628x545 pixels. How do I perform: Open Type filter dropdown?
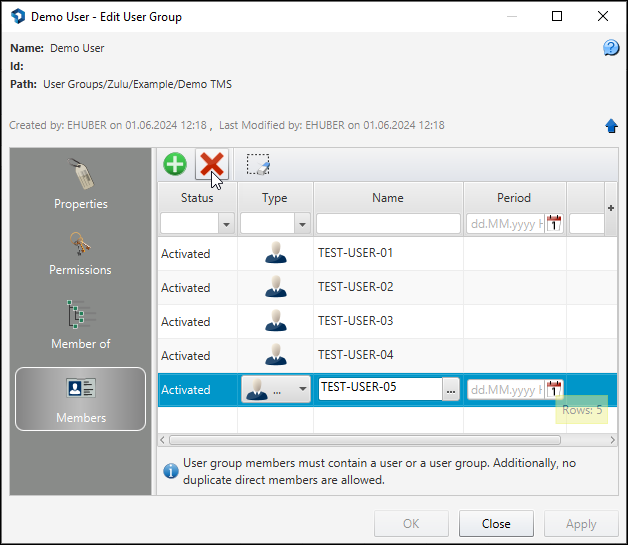click(x=302, y=224)
